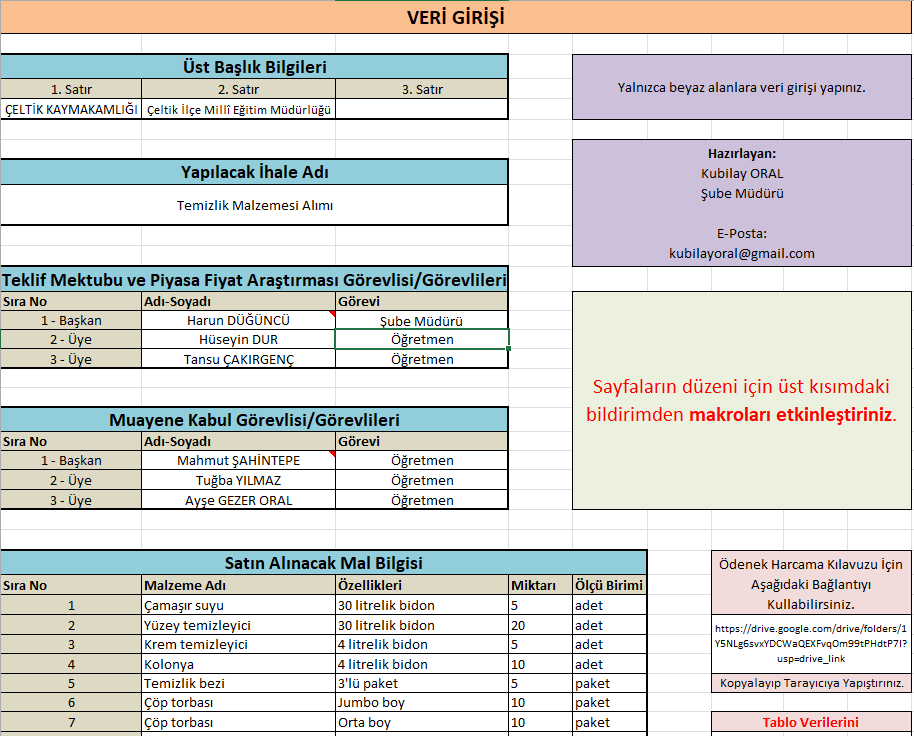Click the Malzeme Adı column header

[x=238, y=585]
